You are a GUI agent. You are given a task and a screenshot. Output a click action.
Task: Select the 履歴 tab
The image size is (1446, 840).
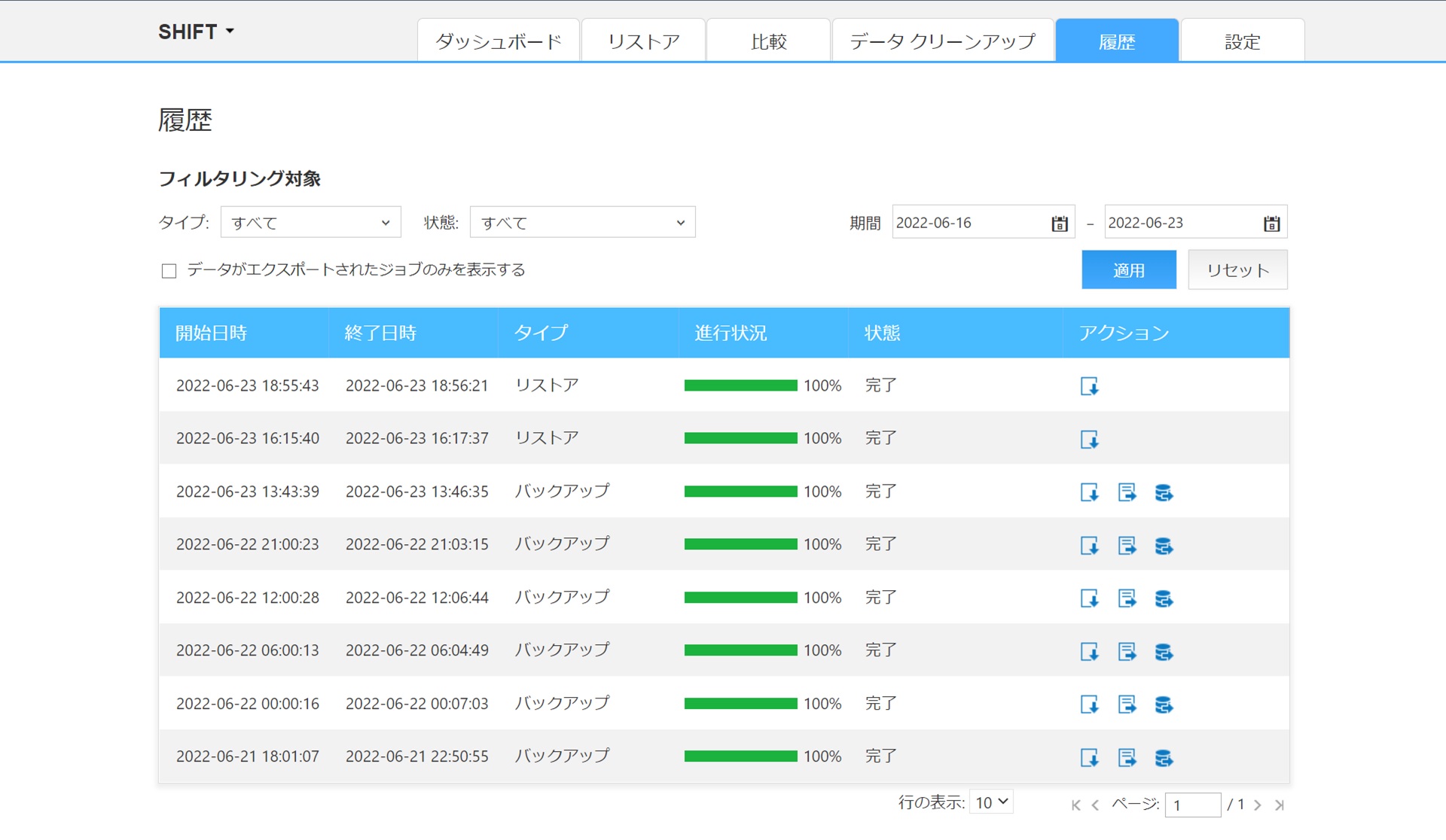1117,41
